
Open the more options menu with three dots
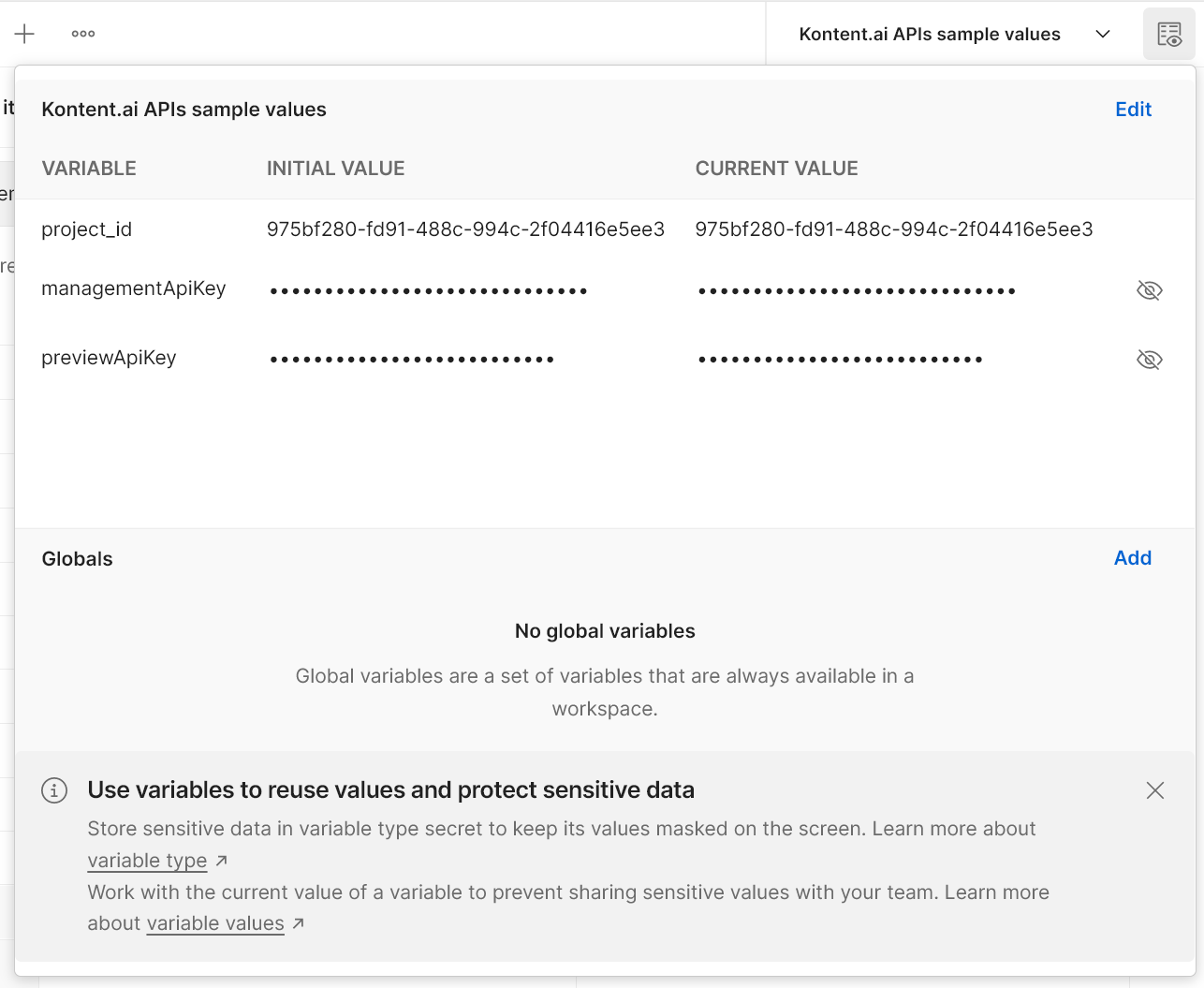[82, 33]
